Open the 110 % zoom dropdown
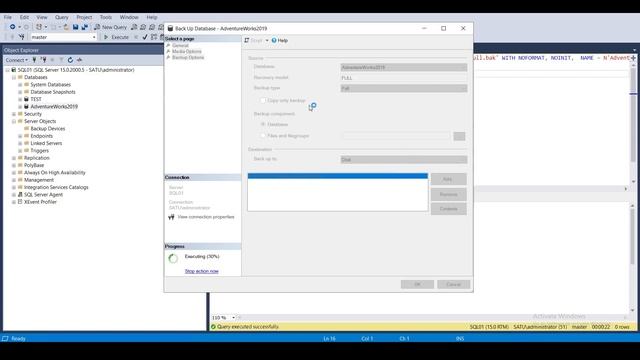The width and height of the screenshot is (640, 360). tap(233, 318)
